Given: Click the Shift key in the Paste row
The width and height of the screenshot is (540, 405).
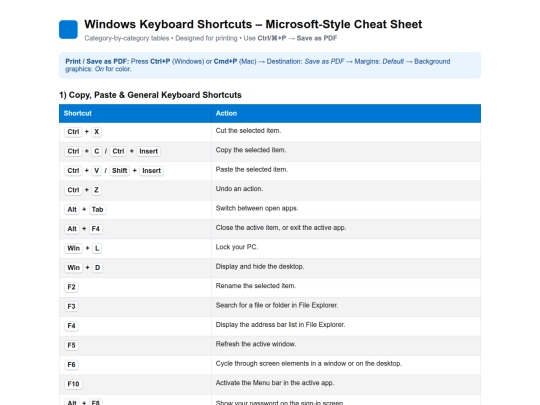Looking at the screenshot, I should pos(120,170).
